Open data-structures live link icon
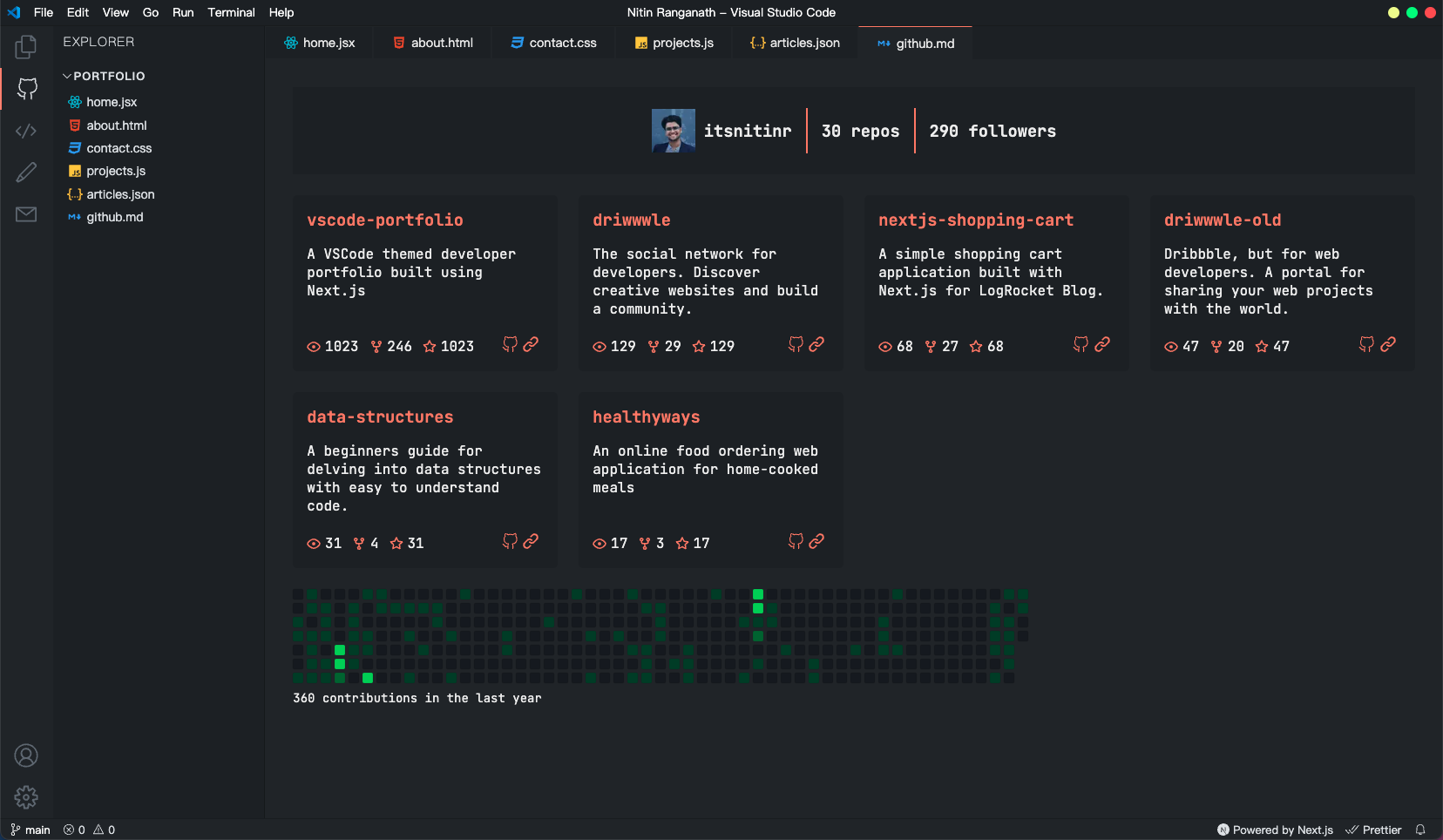Screen dimensions: 1443x840 click(x=531, y=541)
